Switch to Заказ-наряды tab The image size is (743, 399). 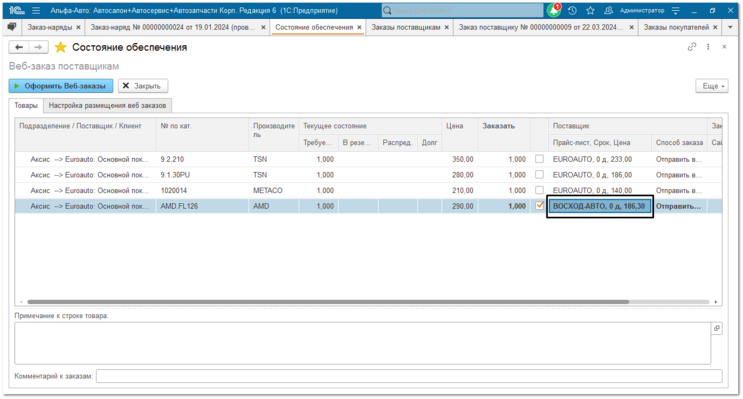click(50, 27)
